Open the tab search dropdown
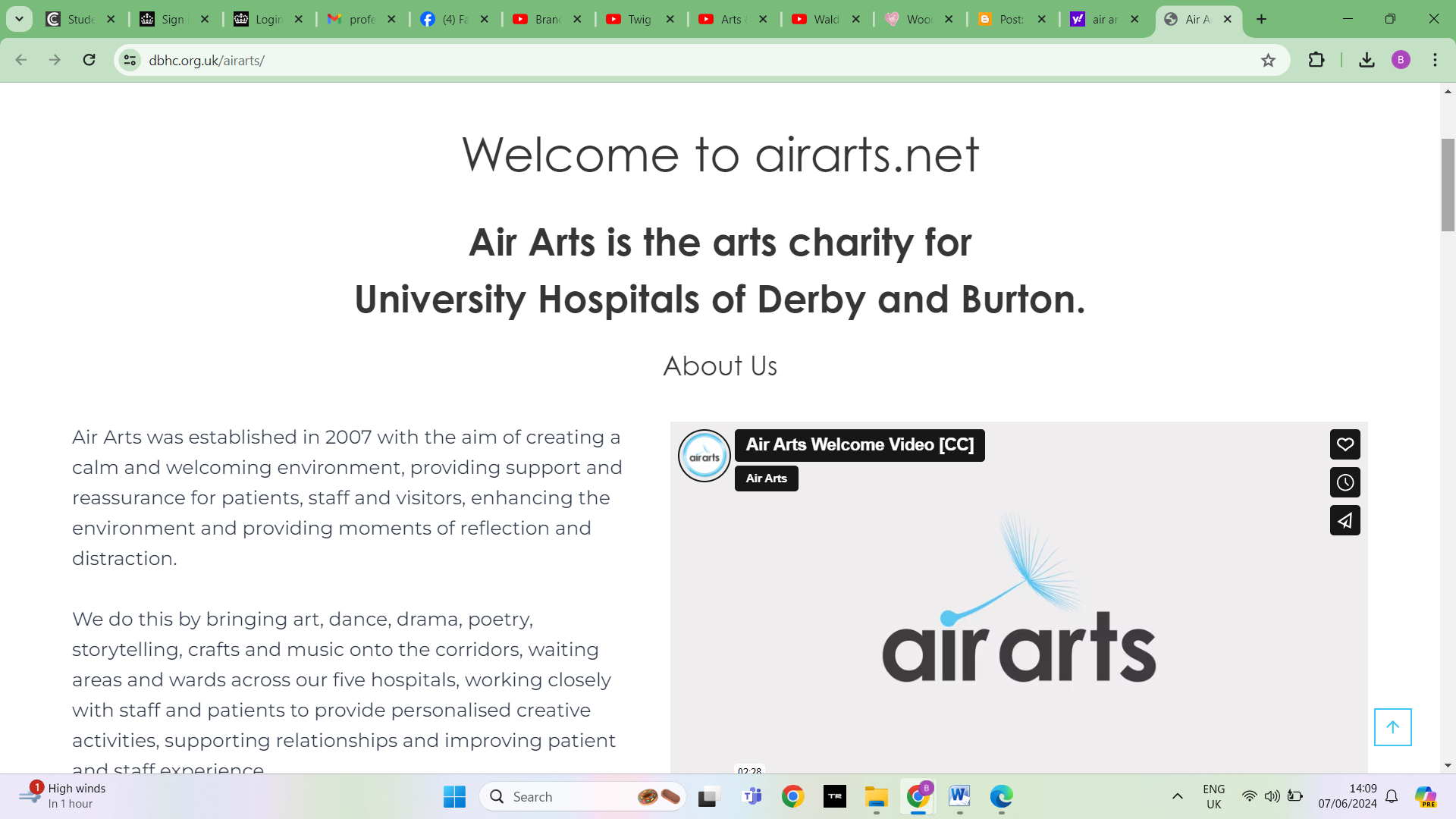1456x819 pixels. pos(19,19)
